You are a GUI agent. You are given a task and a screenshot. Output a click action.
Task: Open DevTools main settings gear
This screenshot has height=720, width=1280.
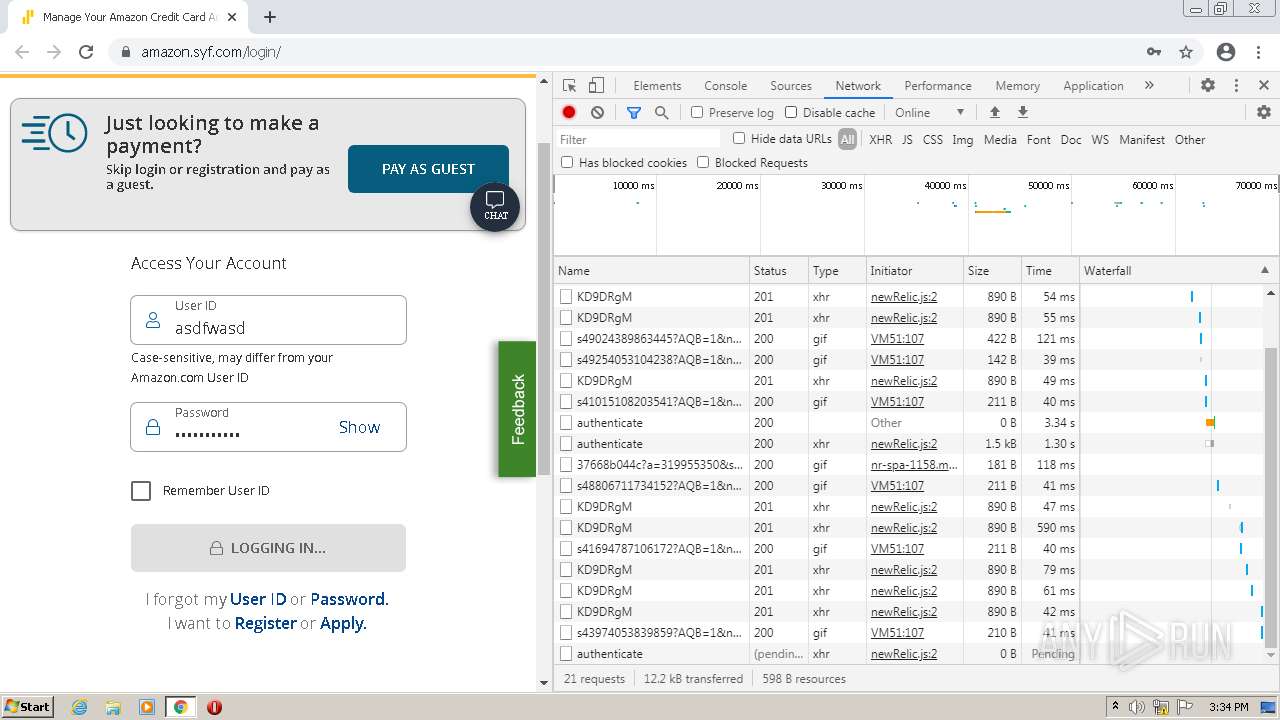(x=1208, y=86)
